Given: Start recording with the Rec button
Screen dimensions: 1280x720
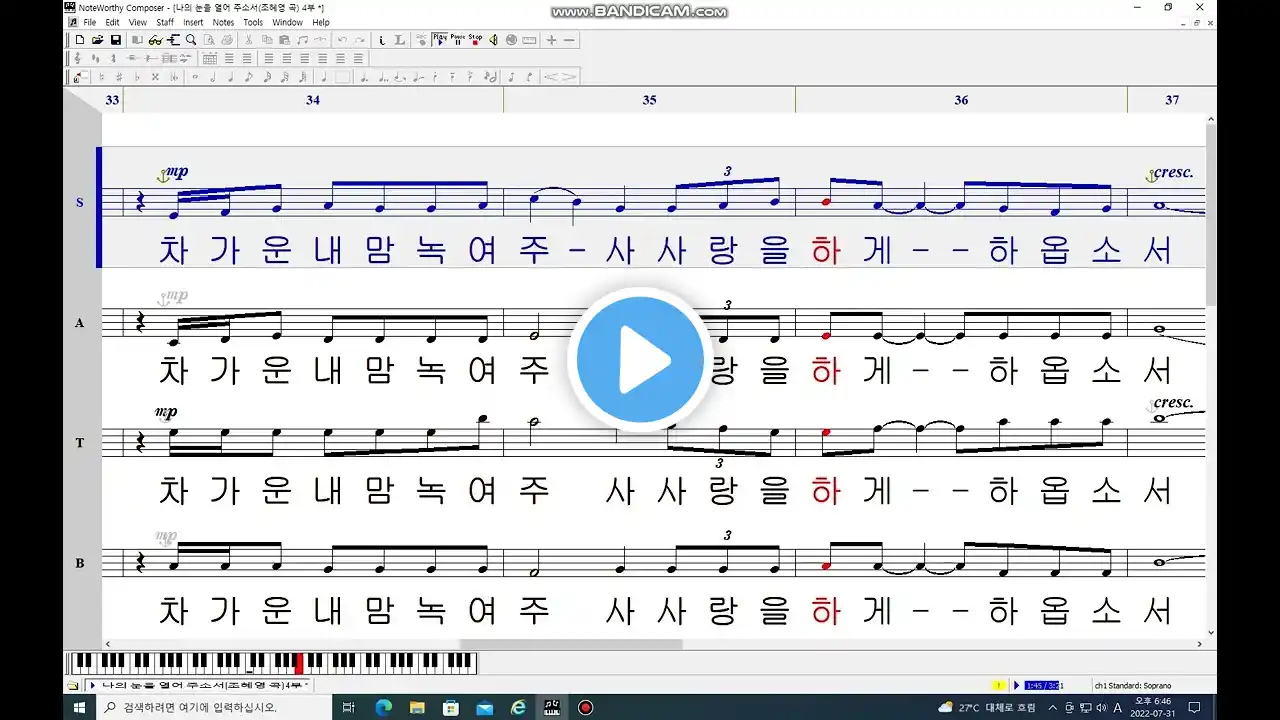Looking at the screenshot, I should pyautogui.click(x=421, y=40).
